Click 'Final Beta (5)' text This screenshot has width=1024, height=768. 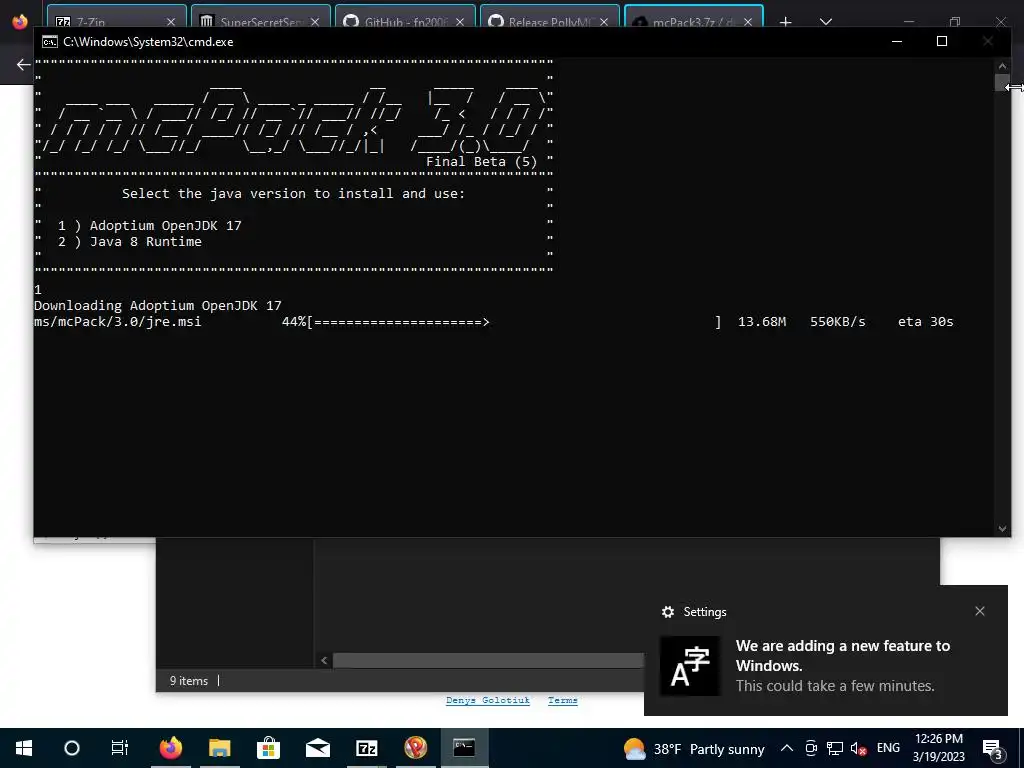pyautogui.click(x=481, y=162)
